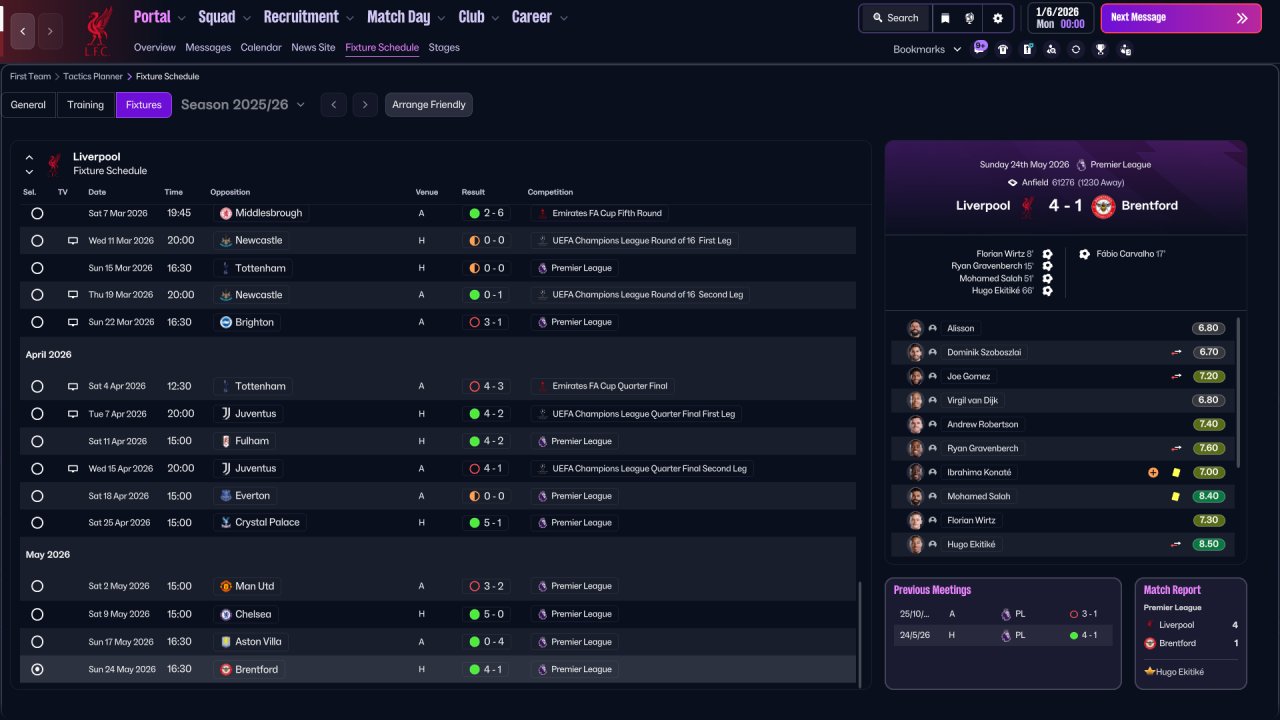Image resolution: width=1280 pixels, height=720 pixels.
Task: Open the Training tab
Action: click(86, 105)
